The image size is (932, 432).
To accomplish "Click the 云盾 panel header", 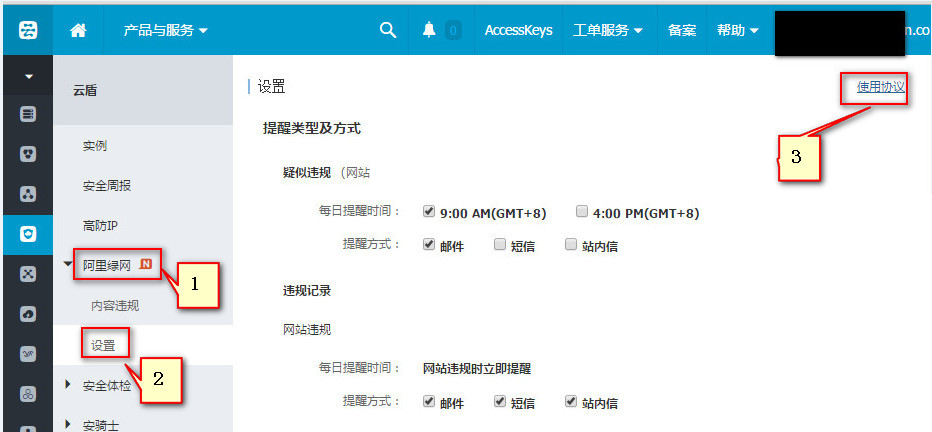I will [143, 91].
